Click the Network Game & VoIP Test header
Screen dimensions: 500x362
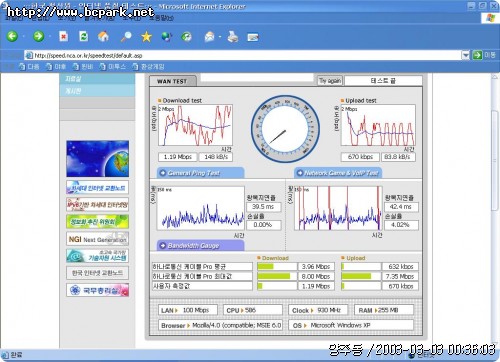(x=338, y=173)
